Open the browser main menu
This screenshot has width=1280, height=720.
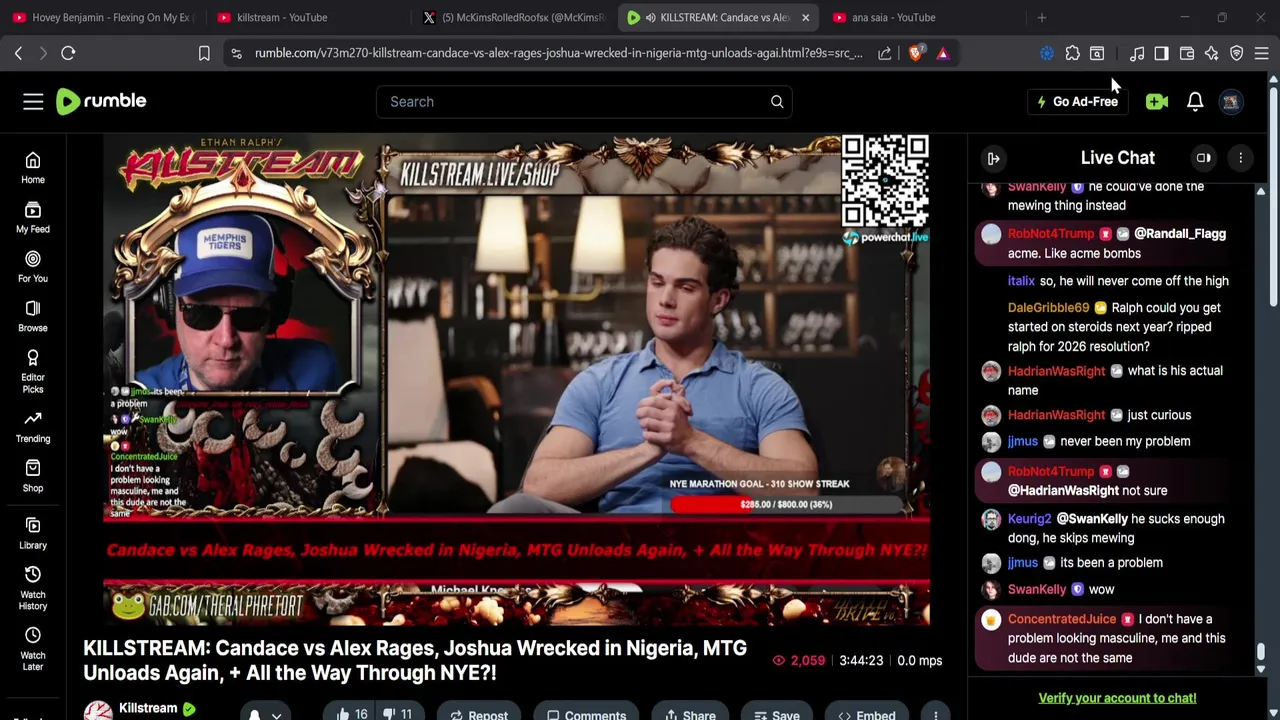click(x=1261, y=53)
